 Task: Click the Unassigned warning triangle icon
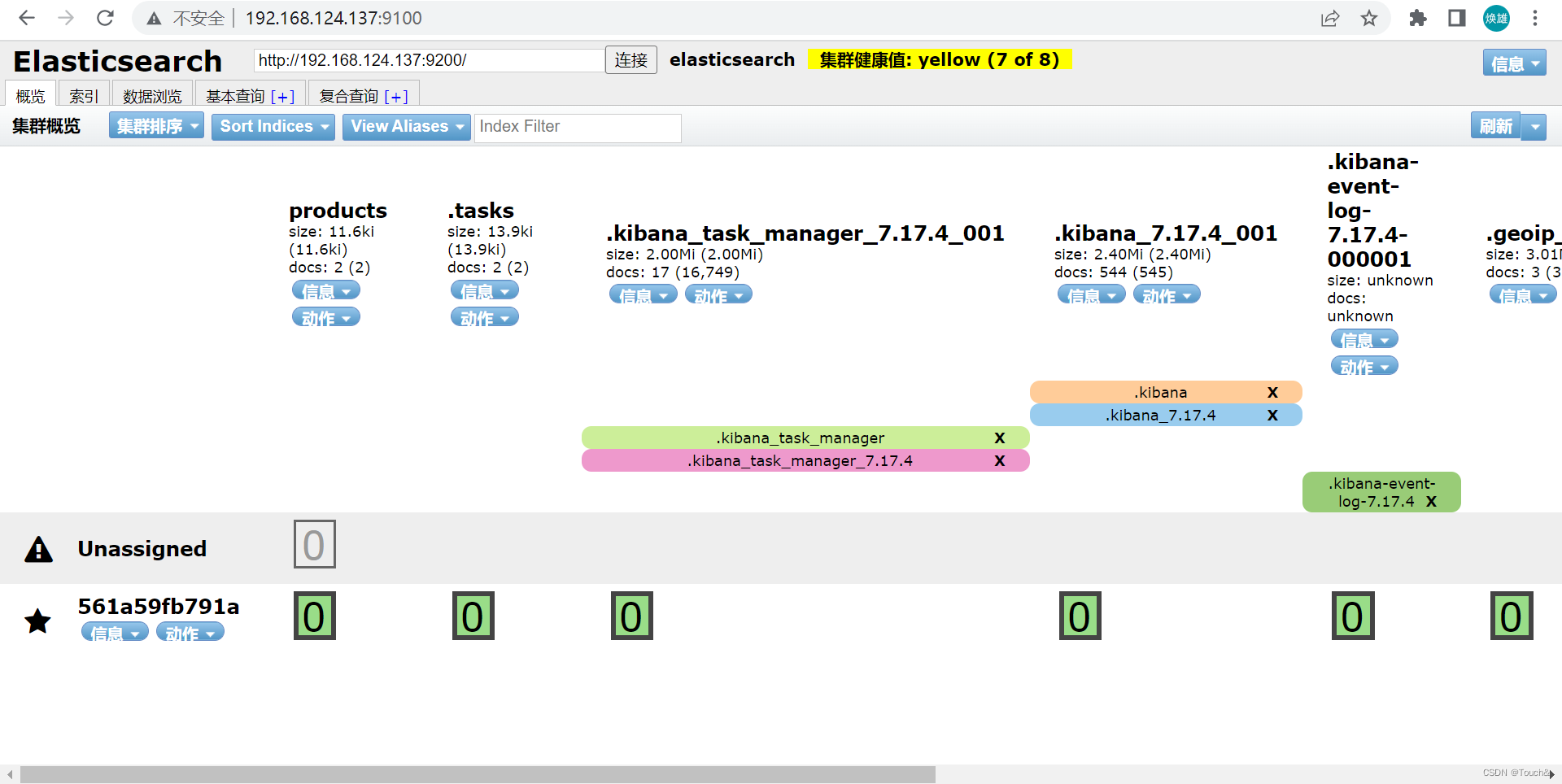38,550
